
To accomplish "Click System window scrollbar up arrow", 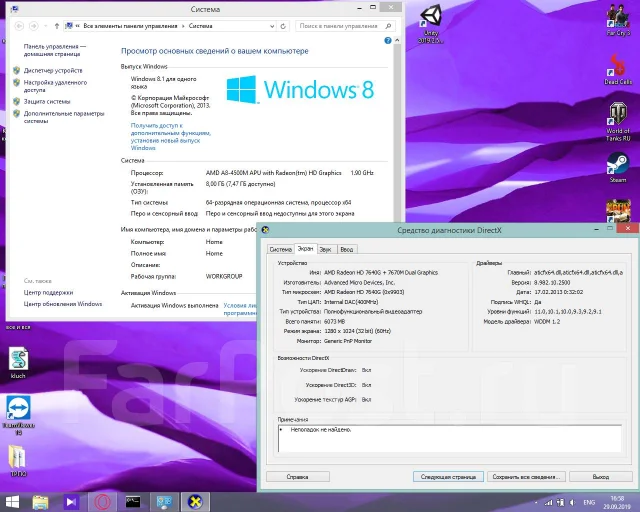I will coord(397,40).
